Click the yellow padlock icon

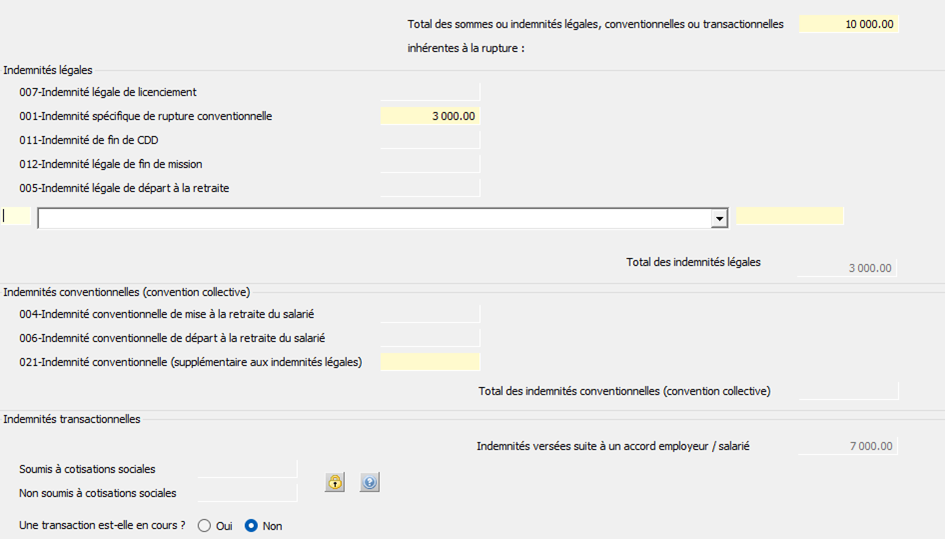click(x=335, y=482)
